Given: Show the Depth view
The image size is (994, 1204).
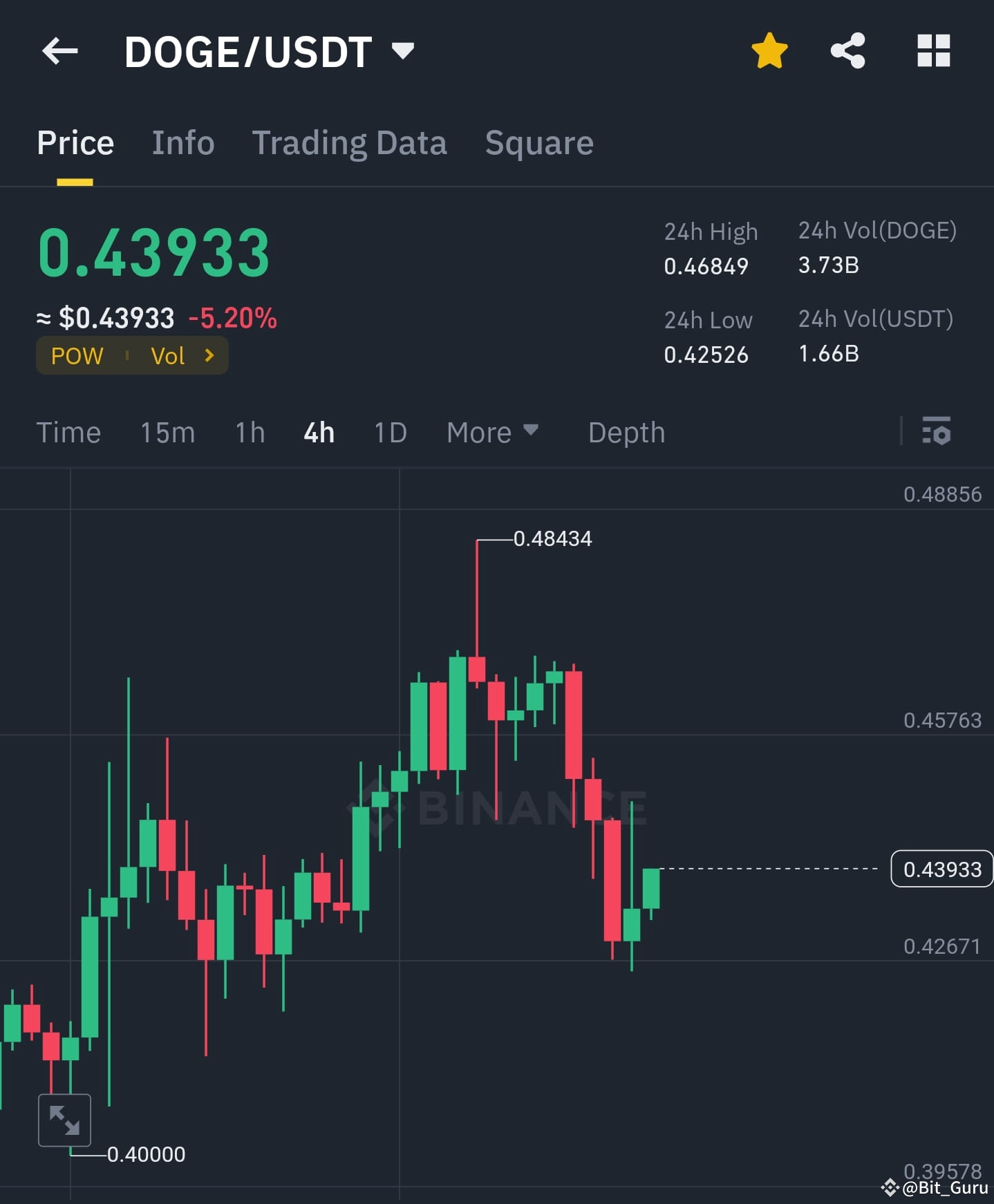Looking at the screenshot, I should [x=626, y=432].
